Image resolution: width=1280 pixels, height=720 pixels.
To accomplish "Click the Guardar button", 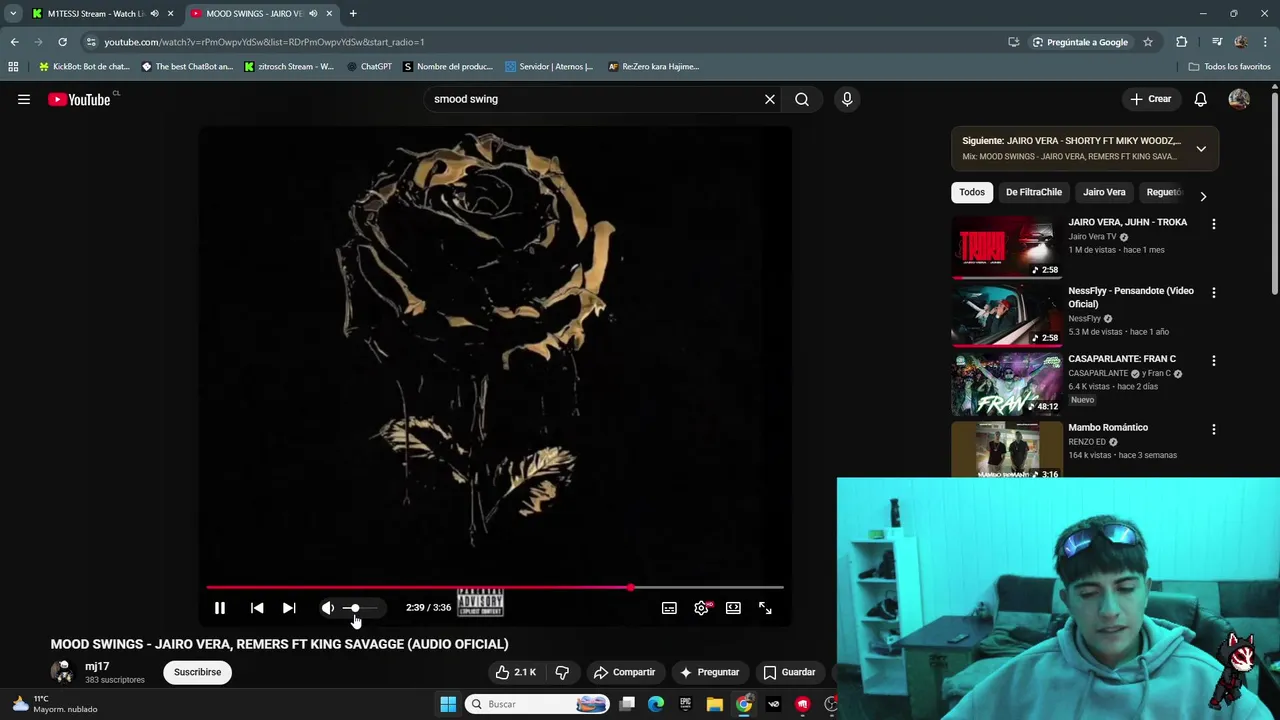I will point(790,672).
